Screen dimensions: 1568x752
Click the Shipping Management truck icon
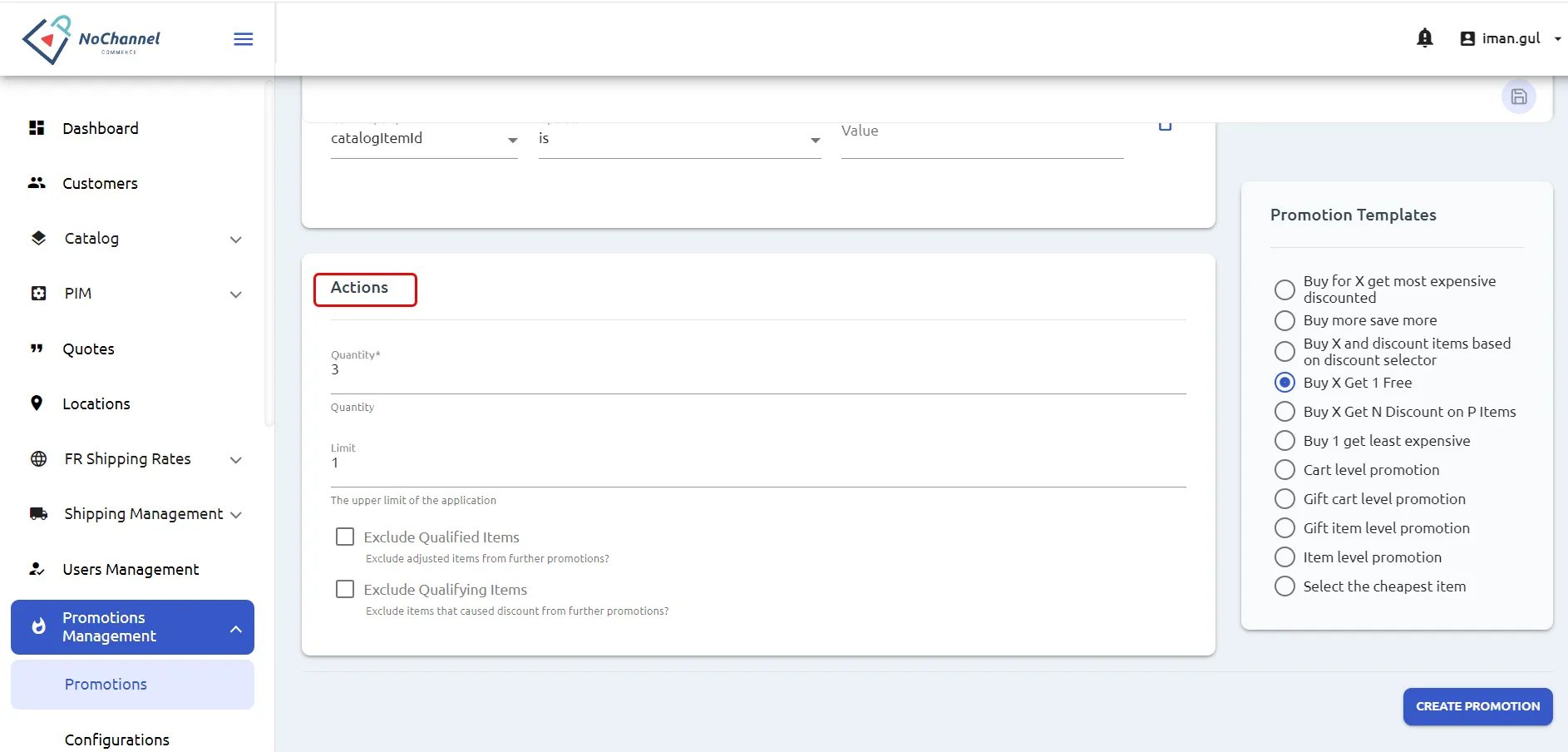click(38, 513)
